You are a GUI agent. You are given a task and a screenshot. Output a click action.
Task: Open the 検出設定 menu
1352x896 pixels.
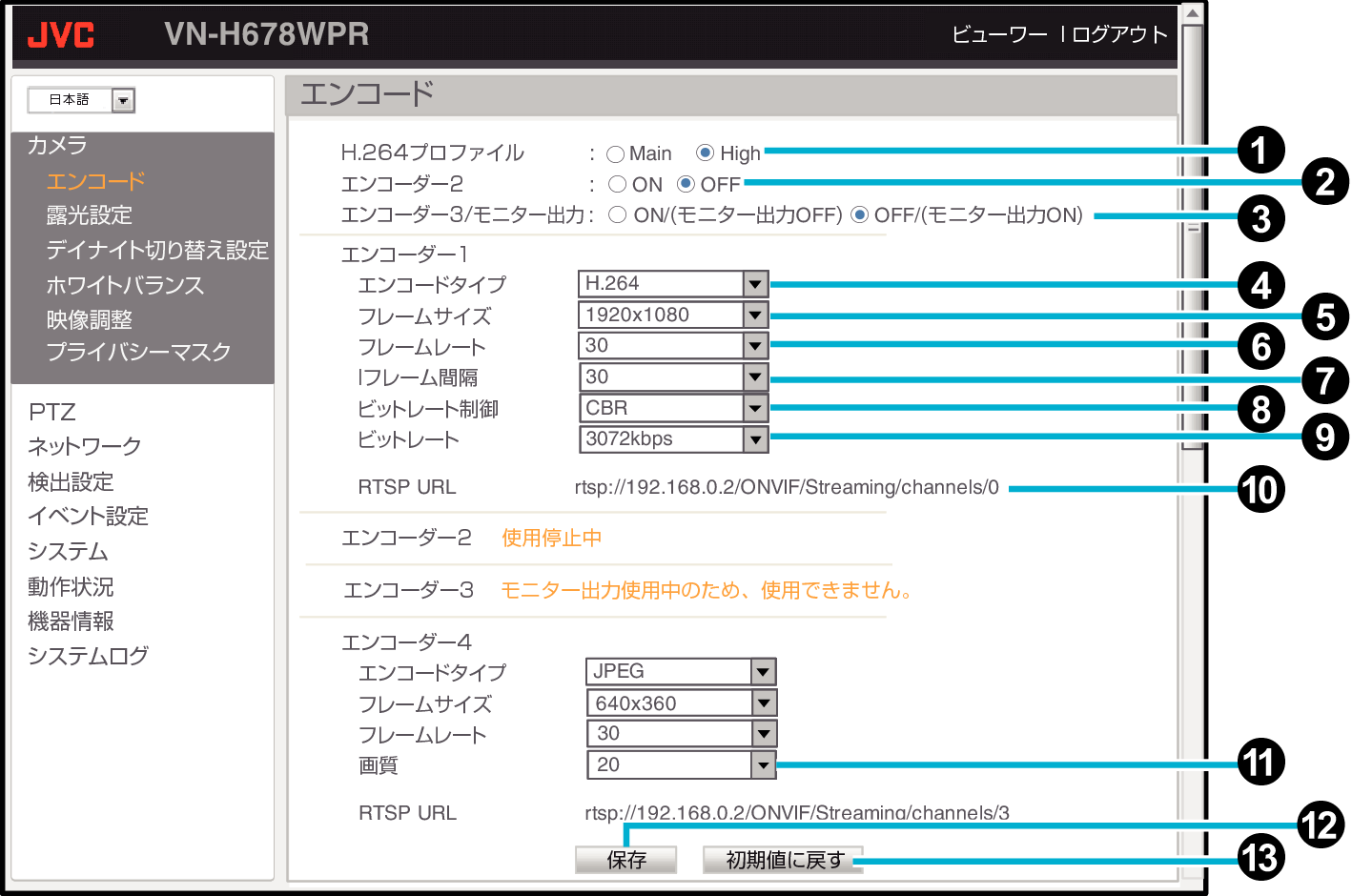[x=71, y=482]
